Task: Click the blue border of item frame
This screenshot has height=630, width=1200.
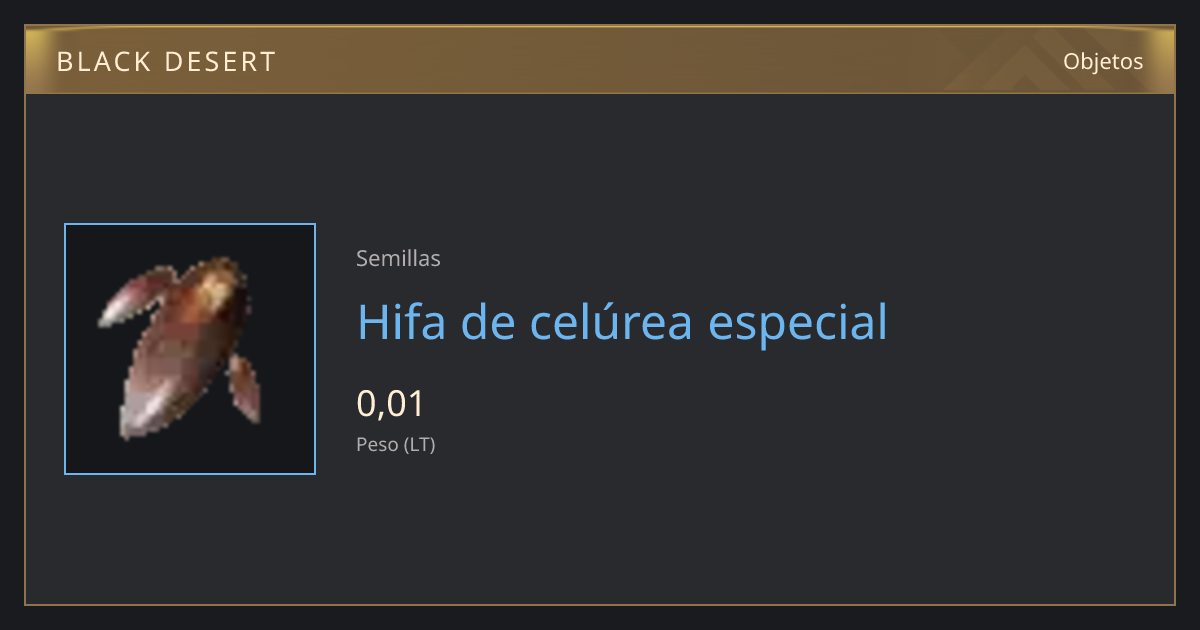Action: [x=190, y=224]
